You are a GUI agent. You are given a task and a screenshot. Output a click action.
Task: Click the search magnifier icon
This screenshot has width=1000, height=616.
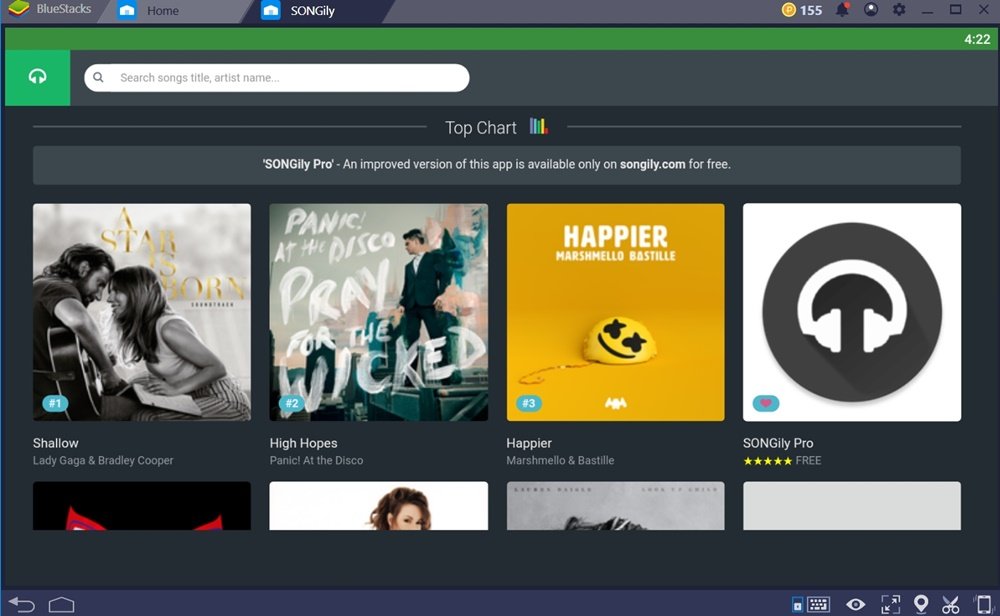coord(98,77)
